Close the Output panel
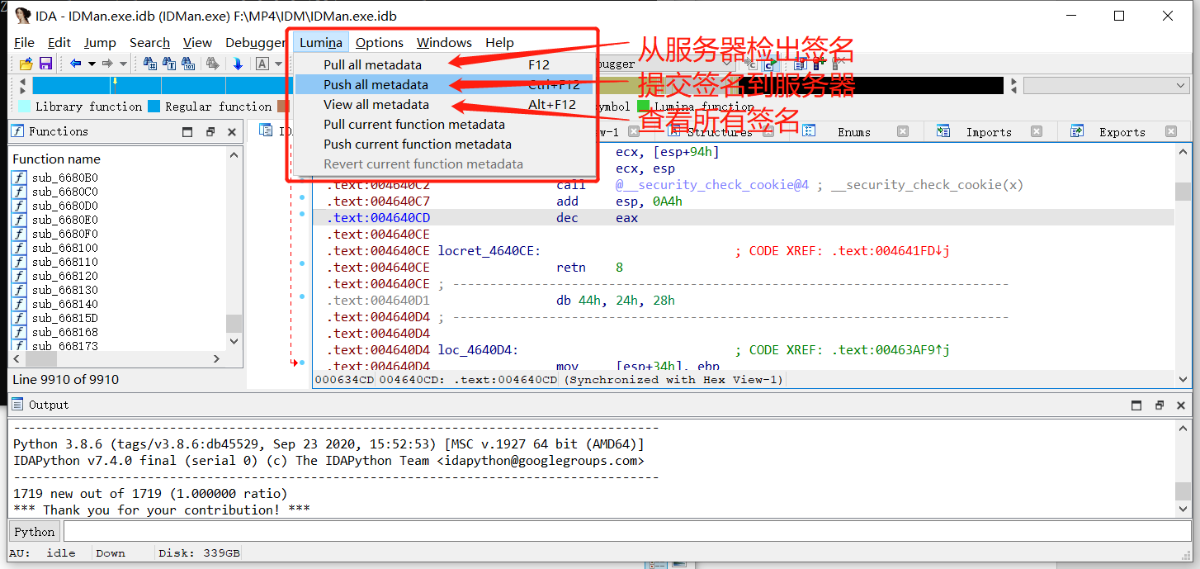Viewport: 1200px width, 569px height. (x=1183, y=405)
